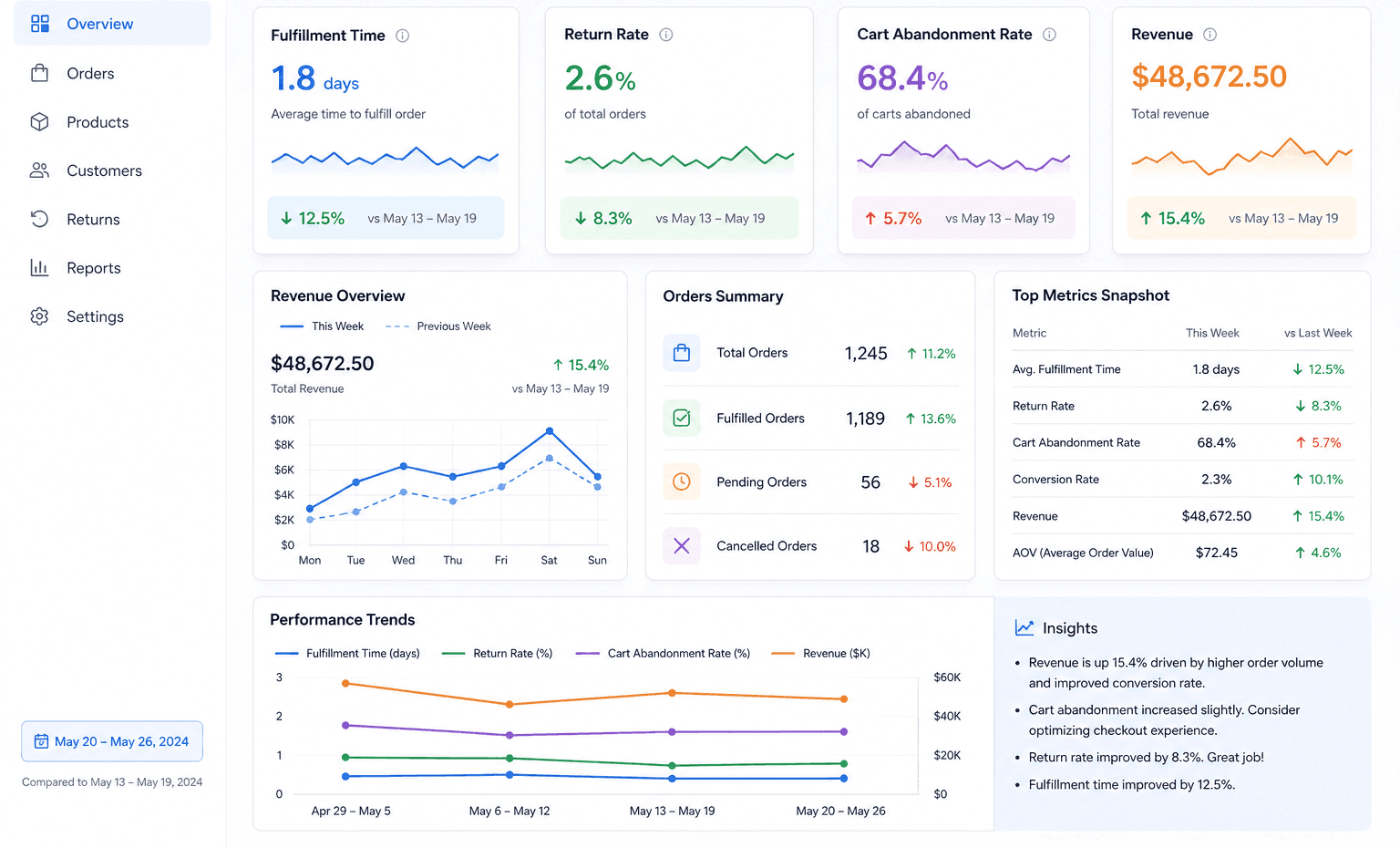Click the Fulfilled Orders value 1,189
The image size is (1400, 848).
coord(866,419)
